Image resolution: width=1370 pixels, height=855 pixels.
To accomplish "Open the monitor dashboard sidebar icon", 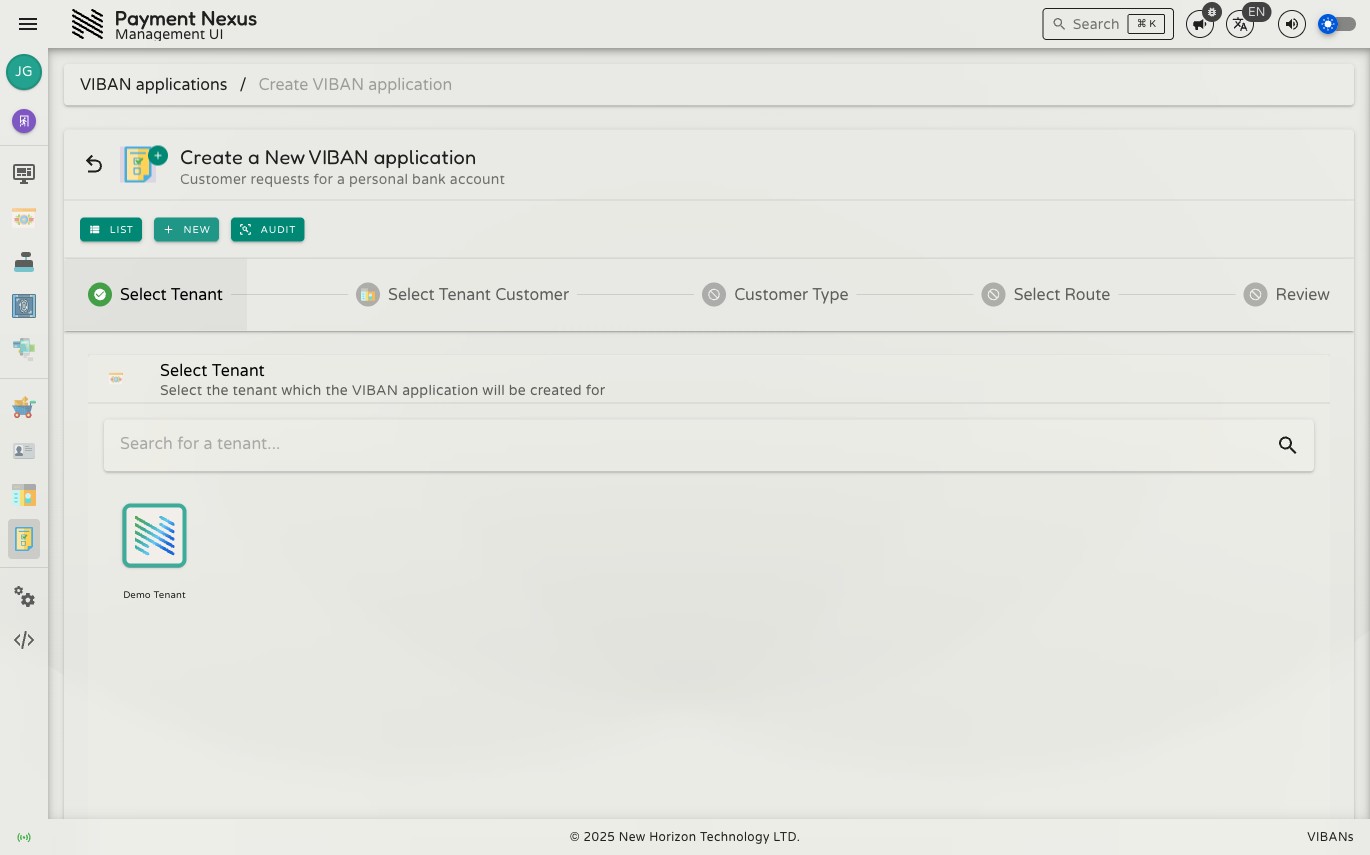I will (24, 174).
